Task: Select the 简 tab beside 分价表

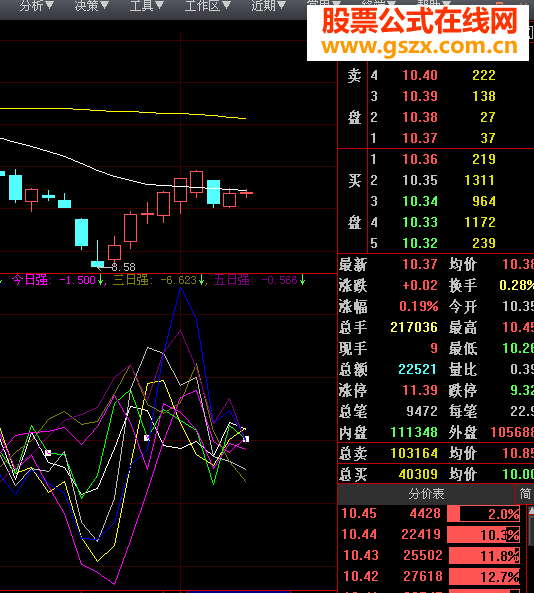Action: [525, 494]
